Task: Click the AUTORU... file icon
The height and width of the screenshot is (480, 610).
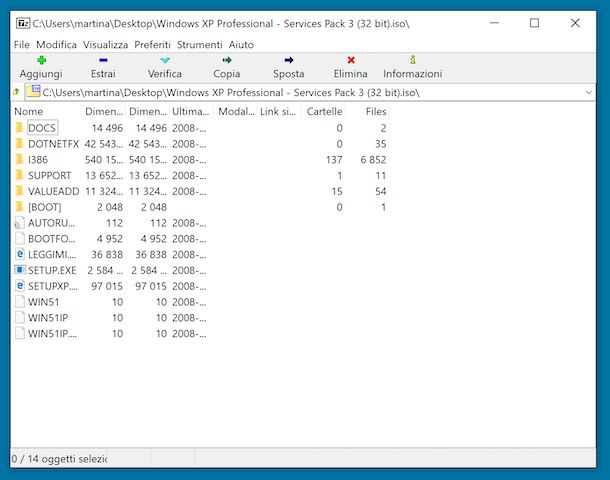Action: point(19,223)
